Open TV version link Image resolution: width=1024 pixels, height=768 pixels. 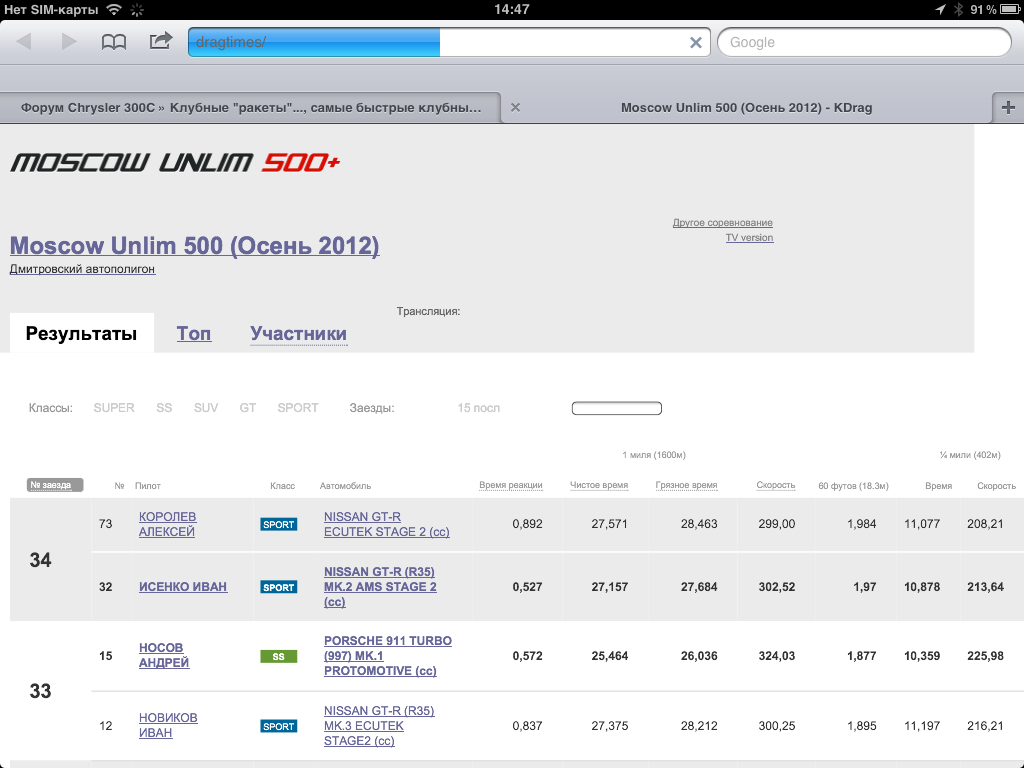[x=749, y=238]
